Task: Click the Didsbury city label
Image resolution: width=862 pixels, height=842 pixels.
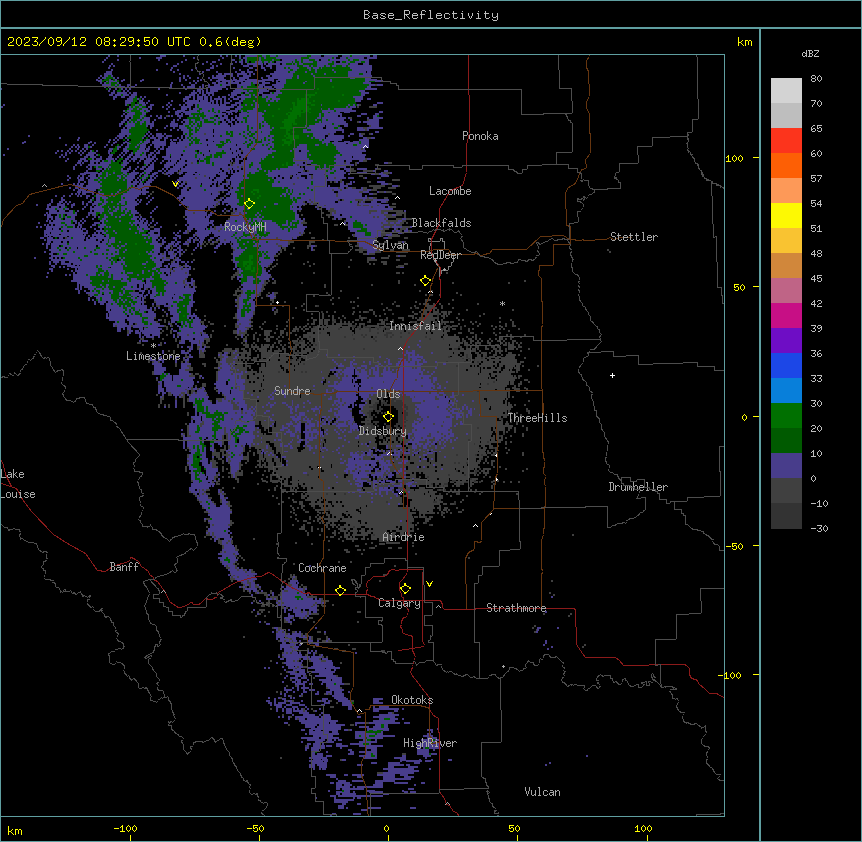Action: point(383,431)
